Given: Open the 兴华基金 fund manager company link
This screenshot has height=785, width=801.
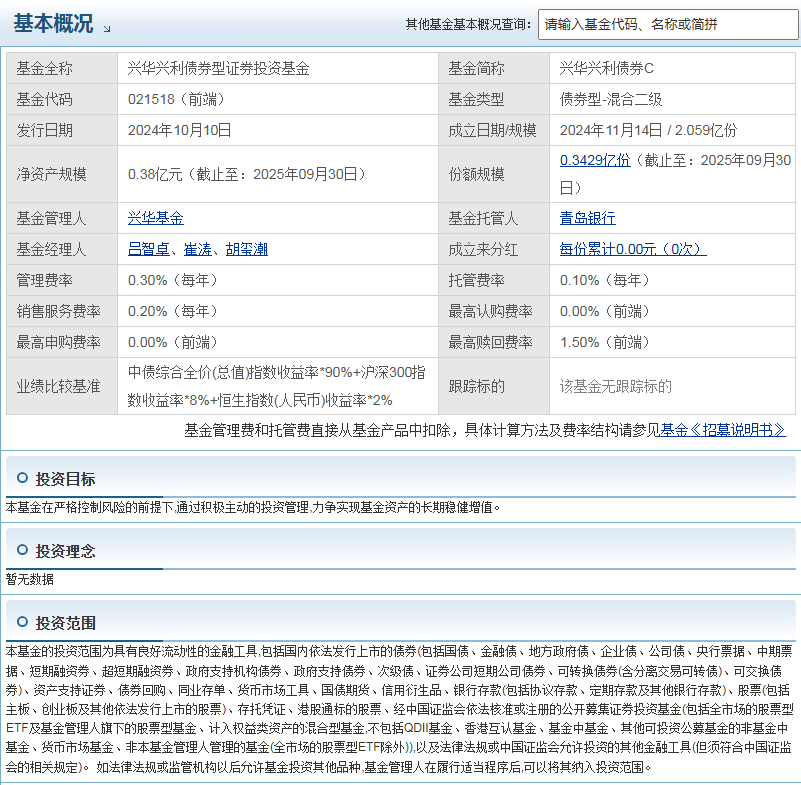Looking at the screenshot, I should click(x=156, y=218).
